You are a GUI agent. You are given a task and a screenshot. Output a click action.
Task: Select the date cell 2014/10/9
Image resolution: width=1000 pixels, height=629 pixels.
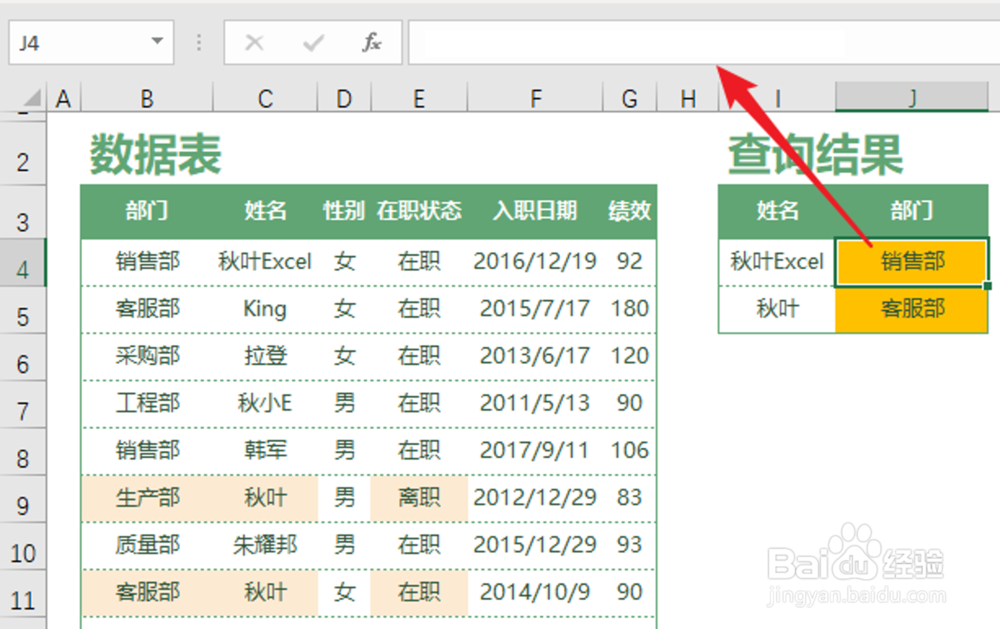pos(535,592)
